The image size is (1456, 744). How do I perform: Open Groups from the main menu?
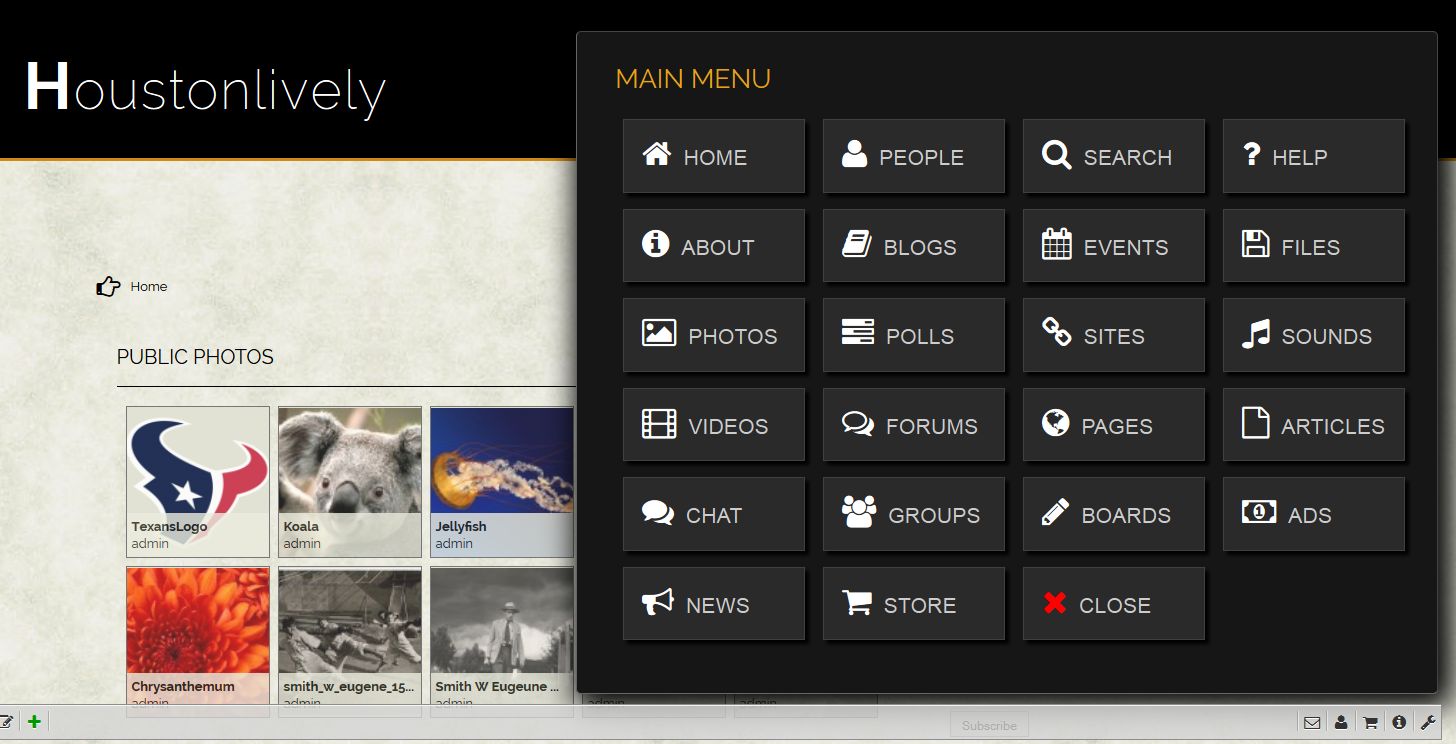point(913,514)
